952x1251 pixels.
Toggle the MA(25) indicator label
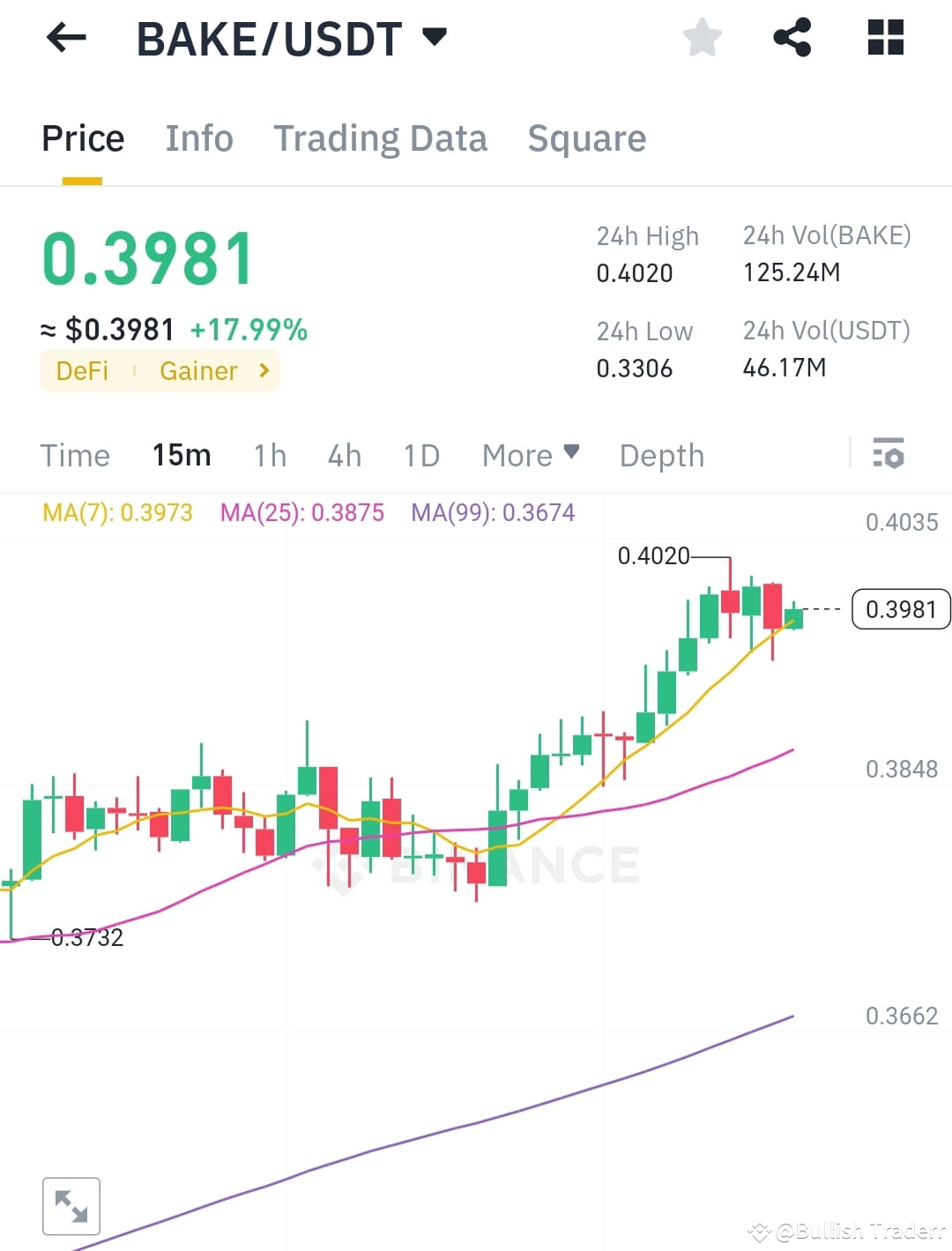(x=302, y=512)
